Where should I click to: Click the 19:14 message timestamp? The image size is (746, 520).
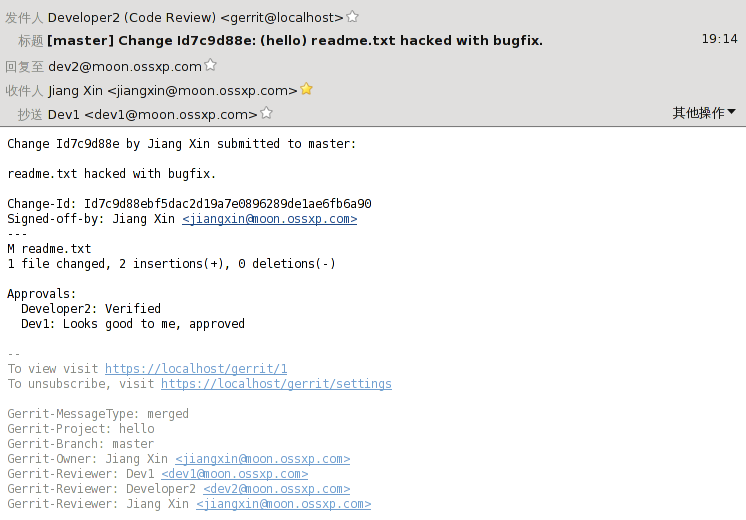pos(719,39)
